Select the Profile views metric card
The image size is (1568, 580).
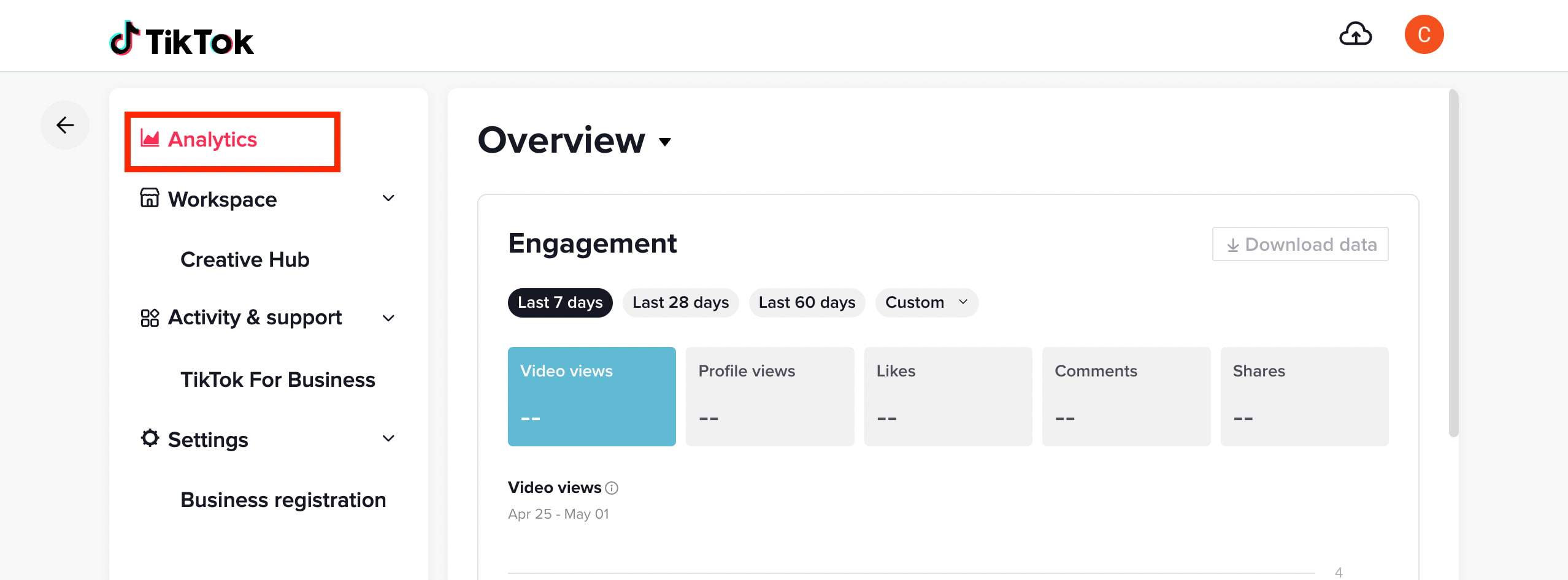pos(769,396)
